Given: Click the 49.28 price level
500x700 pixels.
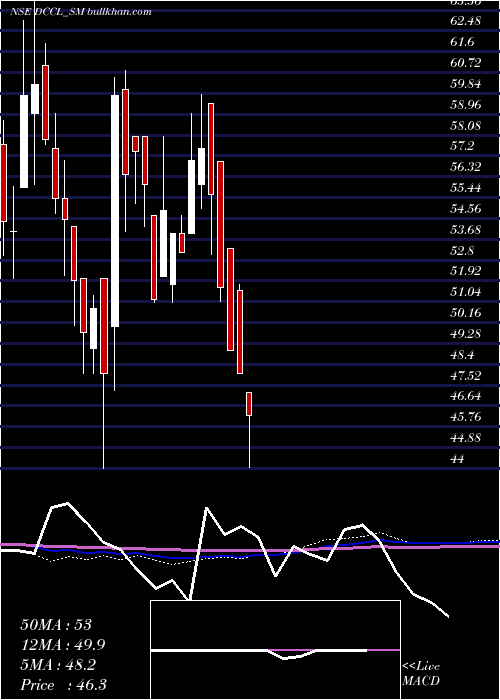Looking at the screenshot, I should point(466,333).
